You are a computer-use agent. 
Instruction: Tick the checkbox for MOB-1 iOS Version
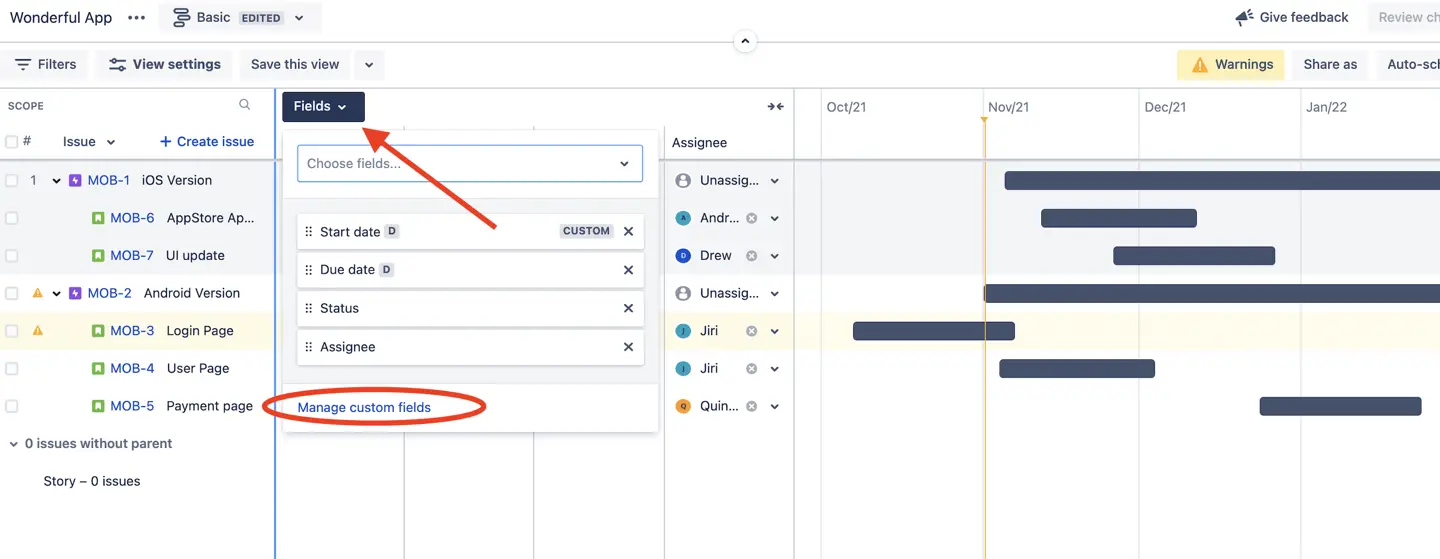pyautogui.click(x=12, y=181)
